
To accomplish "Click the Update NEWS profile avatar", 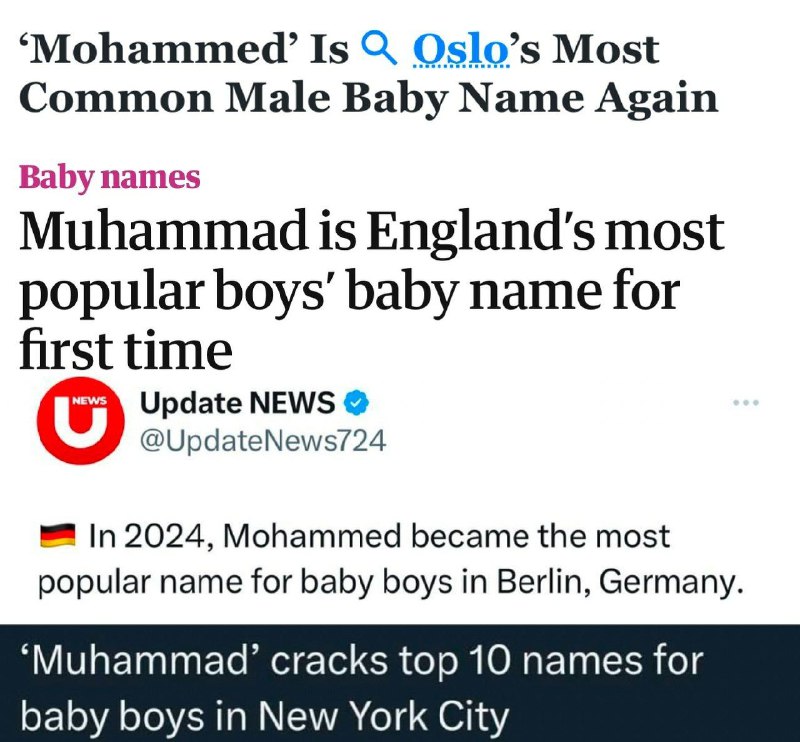I will click(x=81, y=421).
